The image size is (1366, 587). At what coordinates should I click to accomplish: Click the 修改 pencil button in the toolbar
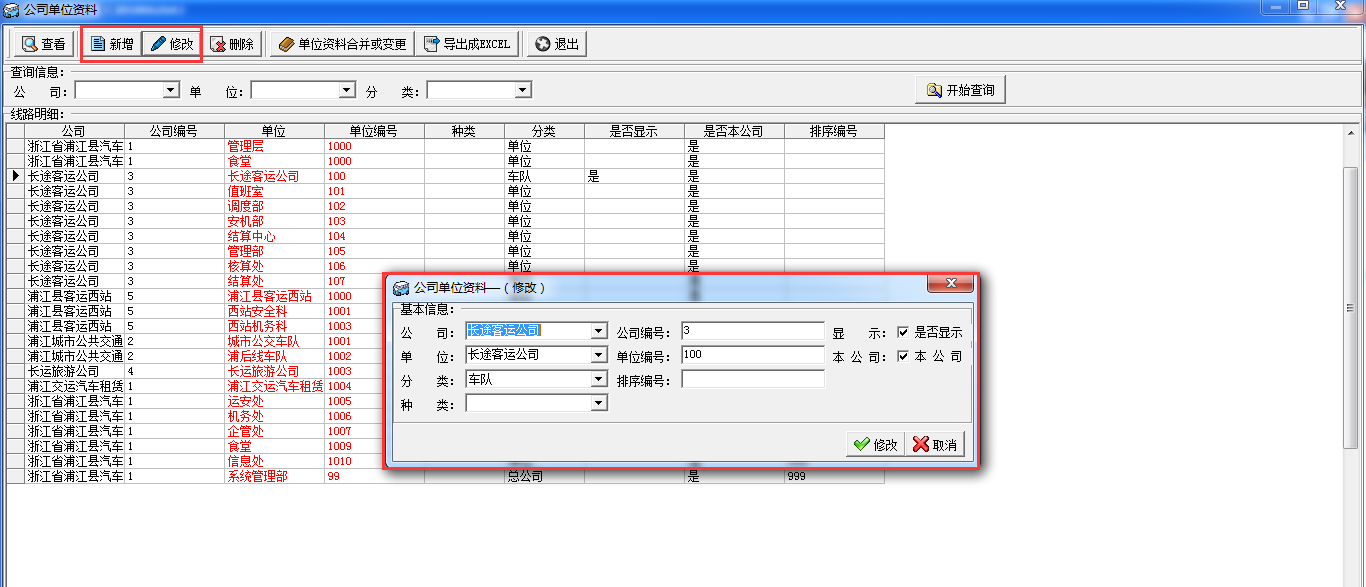pos(171,44)
